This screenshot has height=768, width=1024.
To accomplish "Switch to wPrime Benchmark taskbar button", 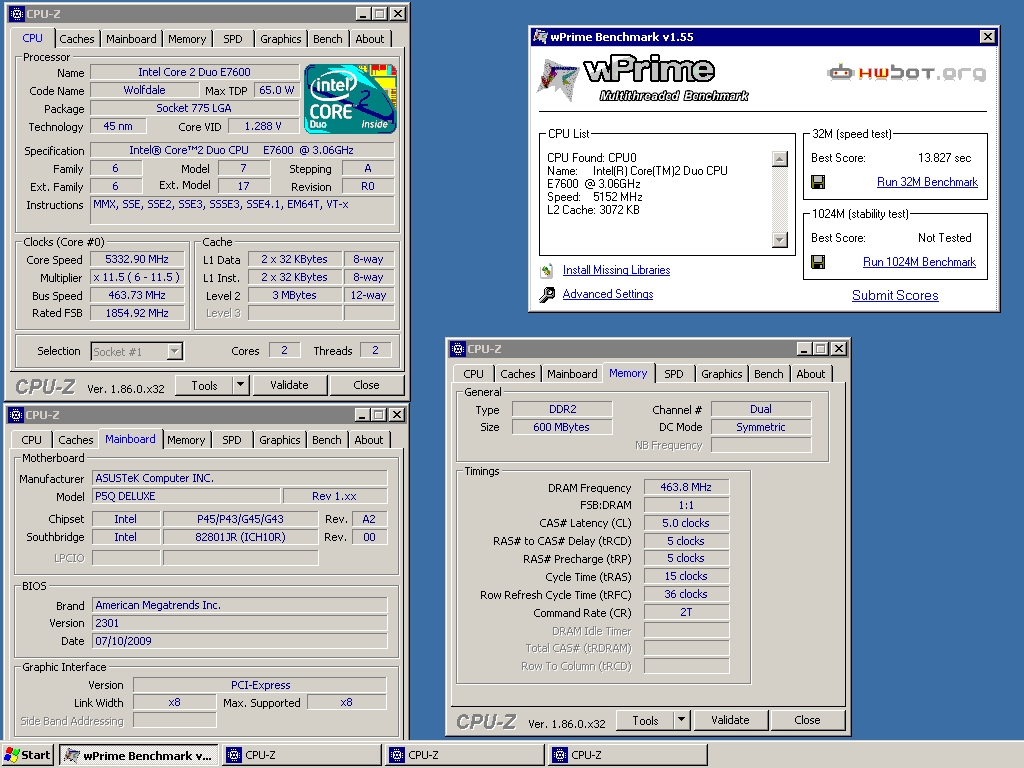I will coord(139,756).
